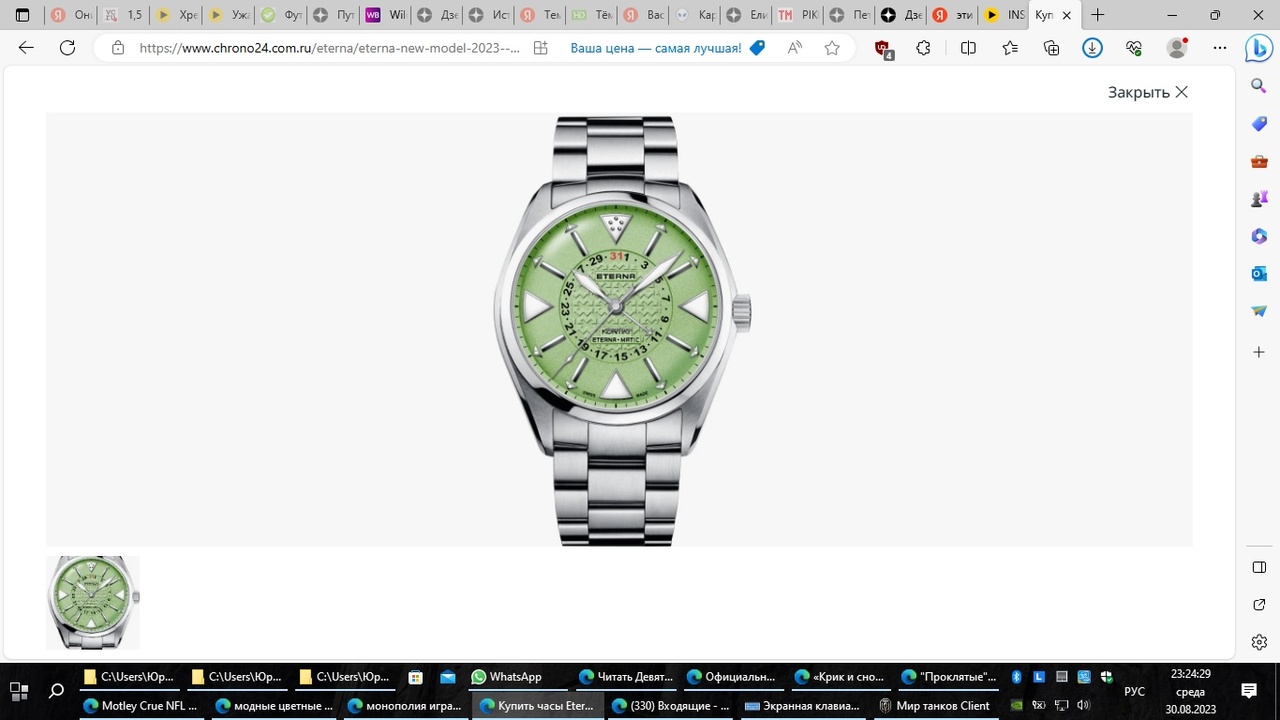This screenshot has width=1280, height=720.
Task: Click the address bar URL field
Action: (330, 48)
